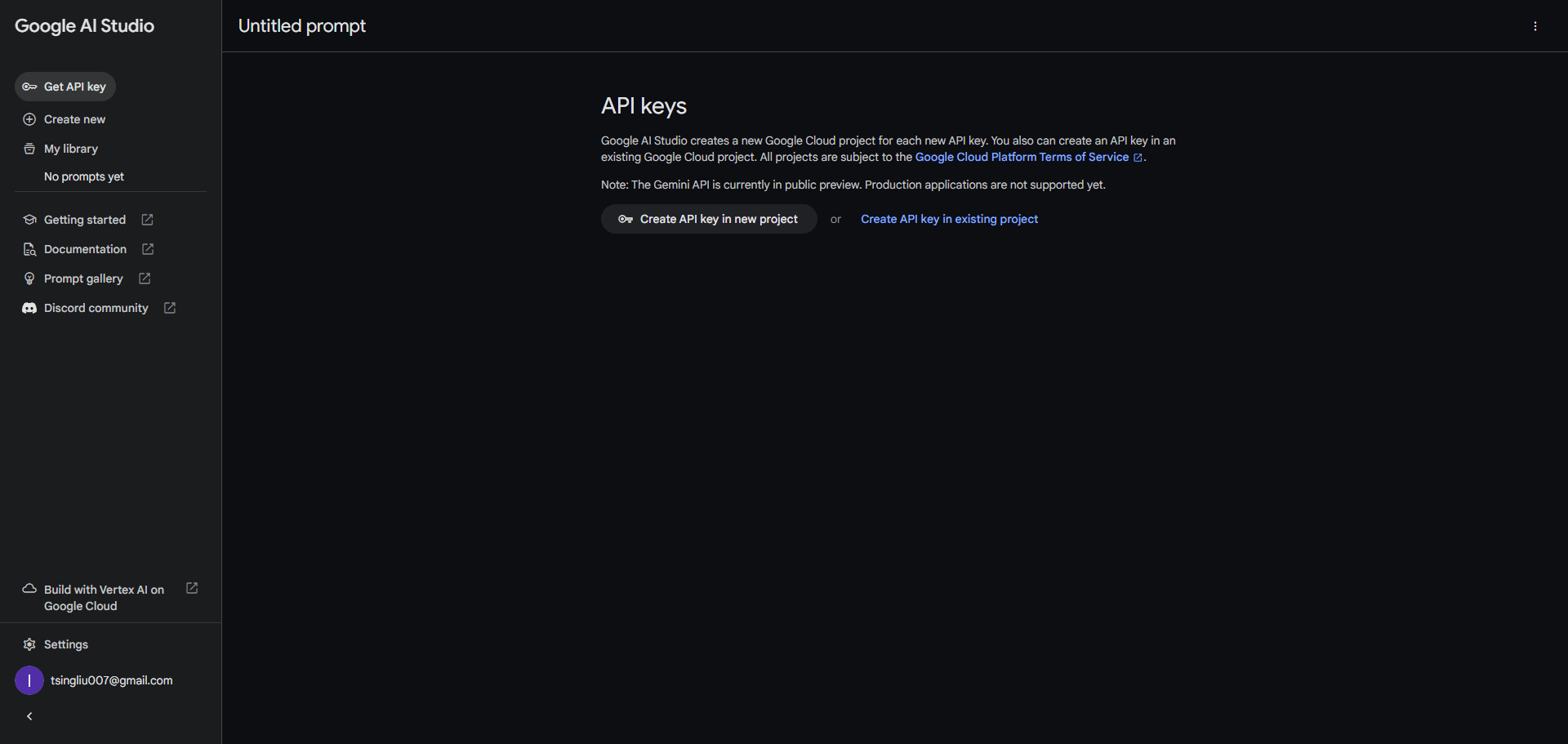Open the three-dot more options menu
Viewport: 1568px width, 744px height.
tap(1535, 26)
